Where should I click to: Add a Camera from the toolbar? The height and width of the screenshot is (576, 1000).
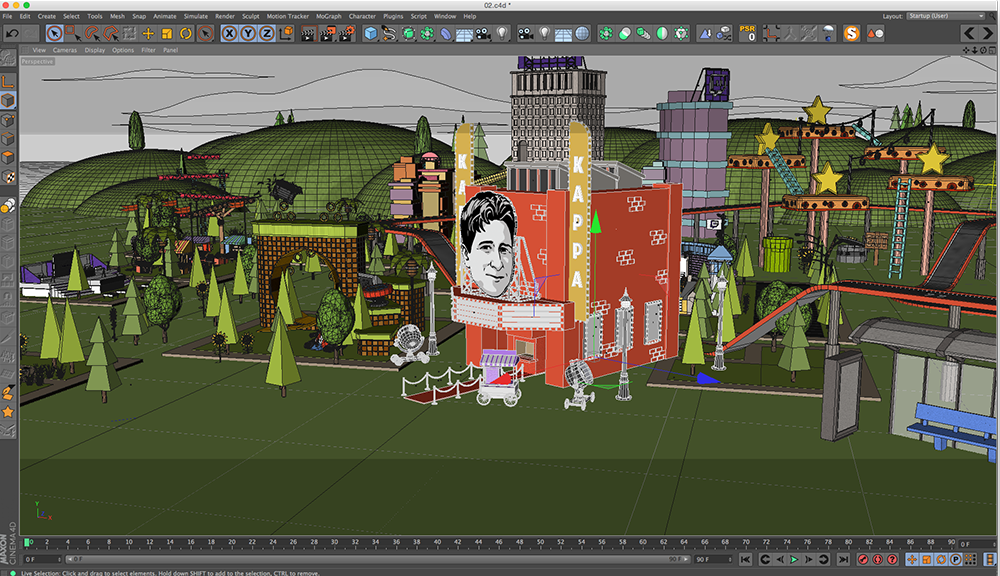point(483,33)
